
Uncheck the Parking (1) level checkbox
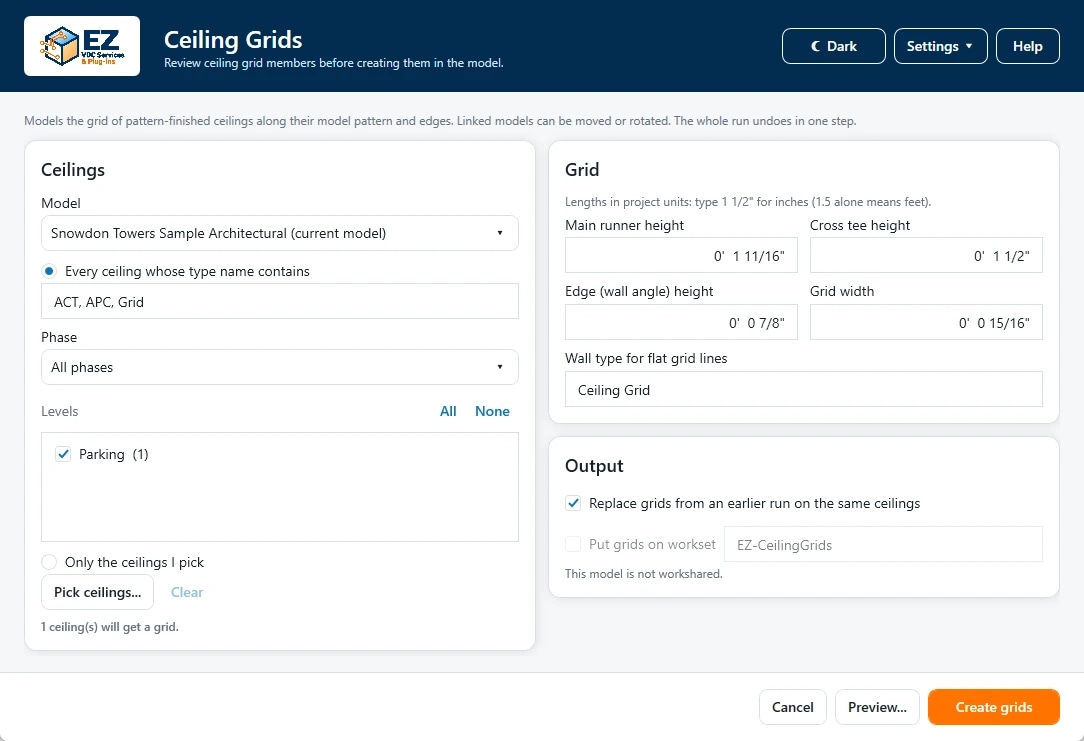pos(63,454)
